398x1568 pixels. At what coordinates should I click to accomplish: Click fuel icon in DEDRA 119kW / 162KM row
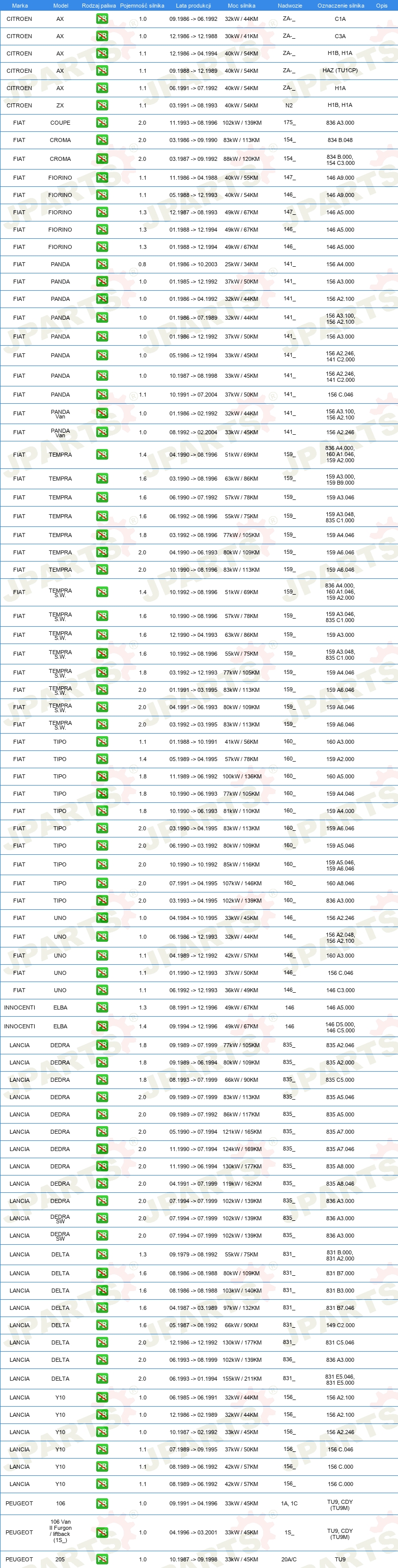click(102, 1184)
